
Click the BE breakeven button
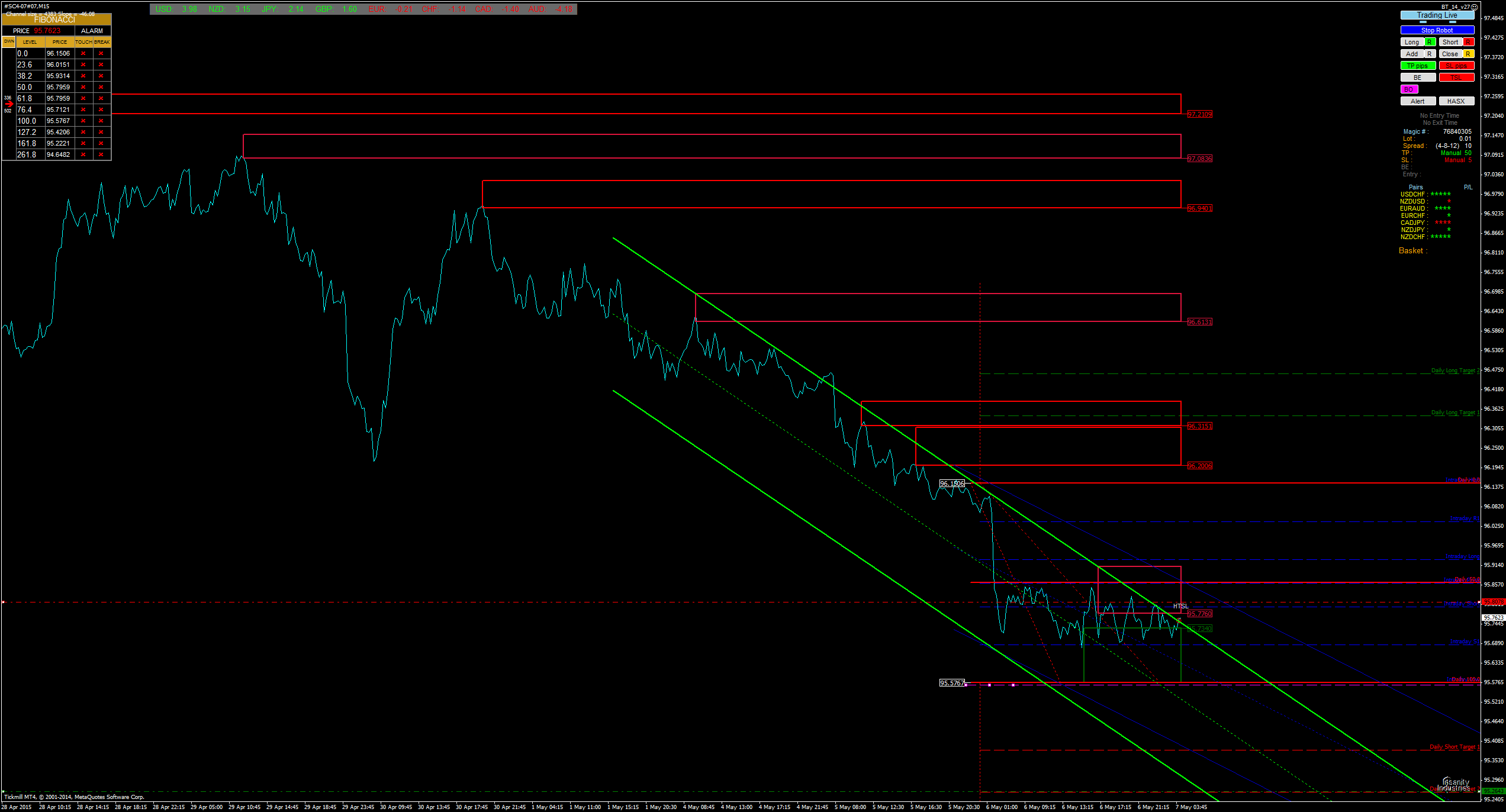pos(1418,78)
